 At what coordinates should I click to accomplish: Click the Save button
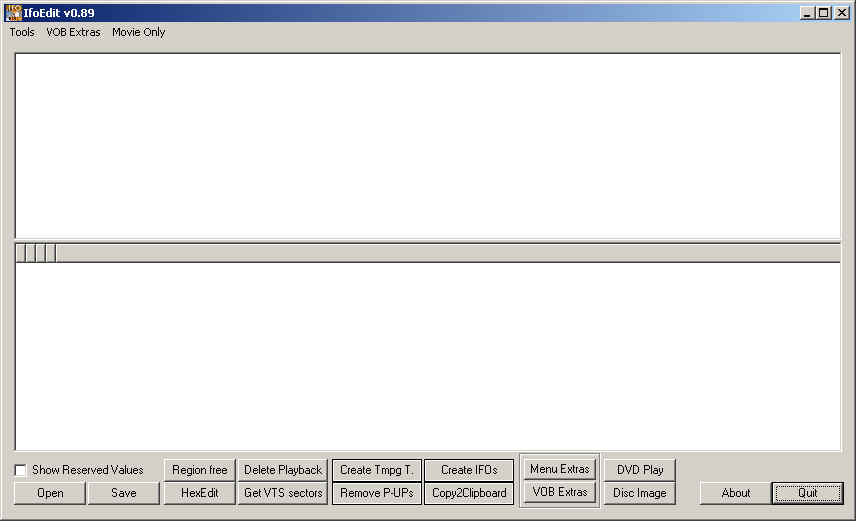click(123, 493)
